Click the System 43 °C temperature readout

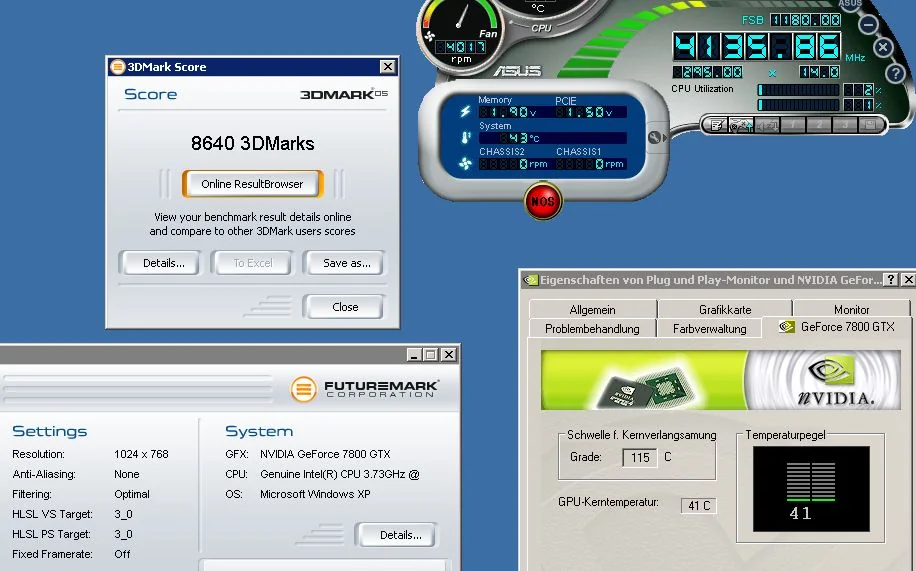[553, 138]
